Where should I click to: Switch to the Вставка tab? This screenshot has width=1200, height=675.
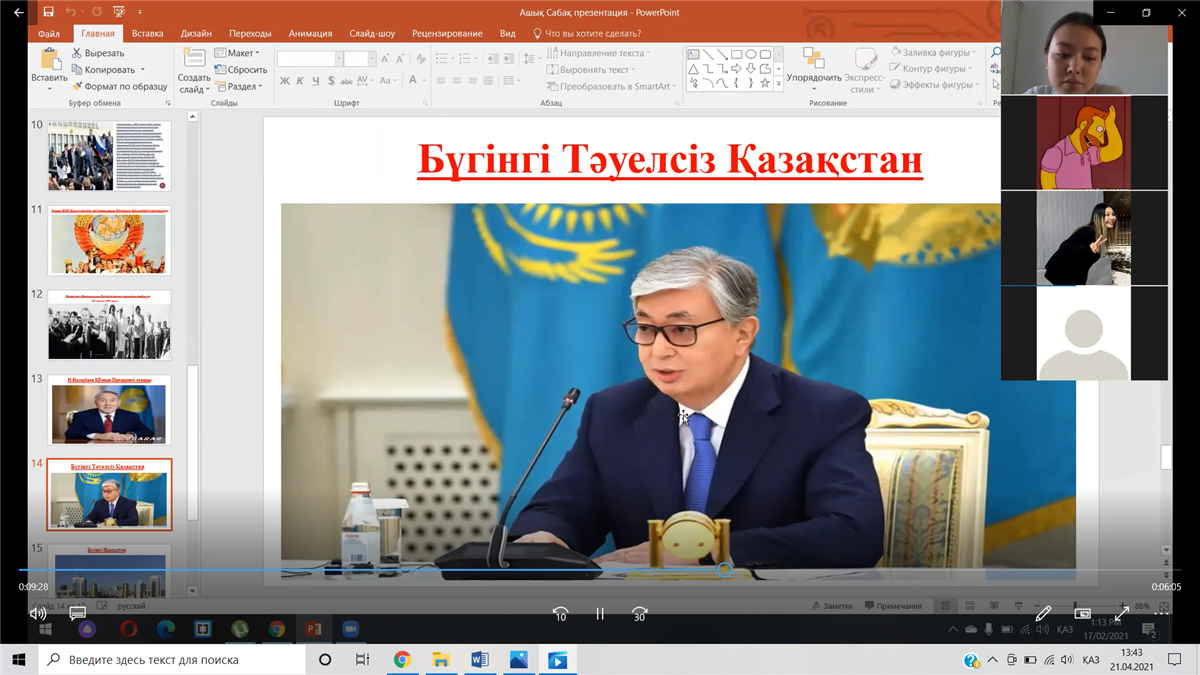coord(147,33)
